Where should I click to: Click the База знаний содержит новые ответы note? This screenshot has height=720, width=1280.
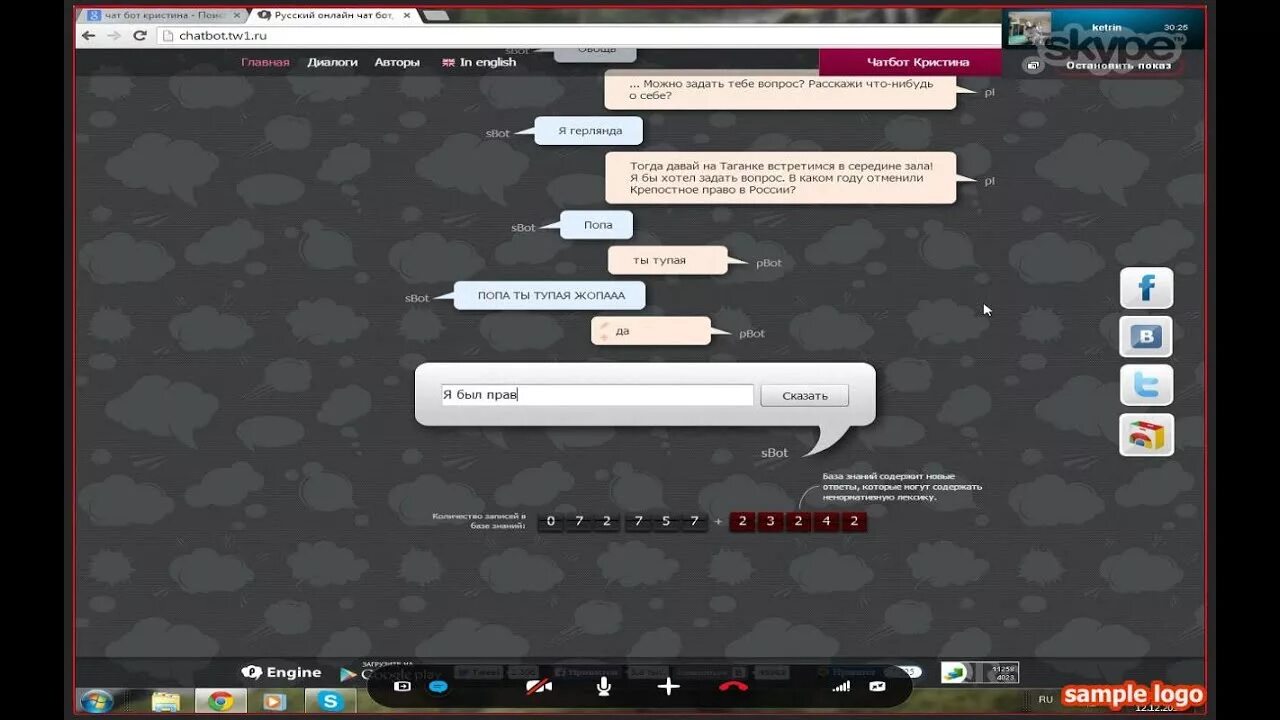(902, 487)
